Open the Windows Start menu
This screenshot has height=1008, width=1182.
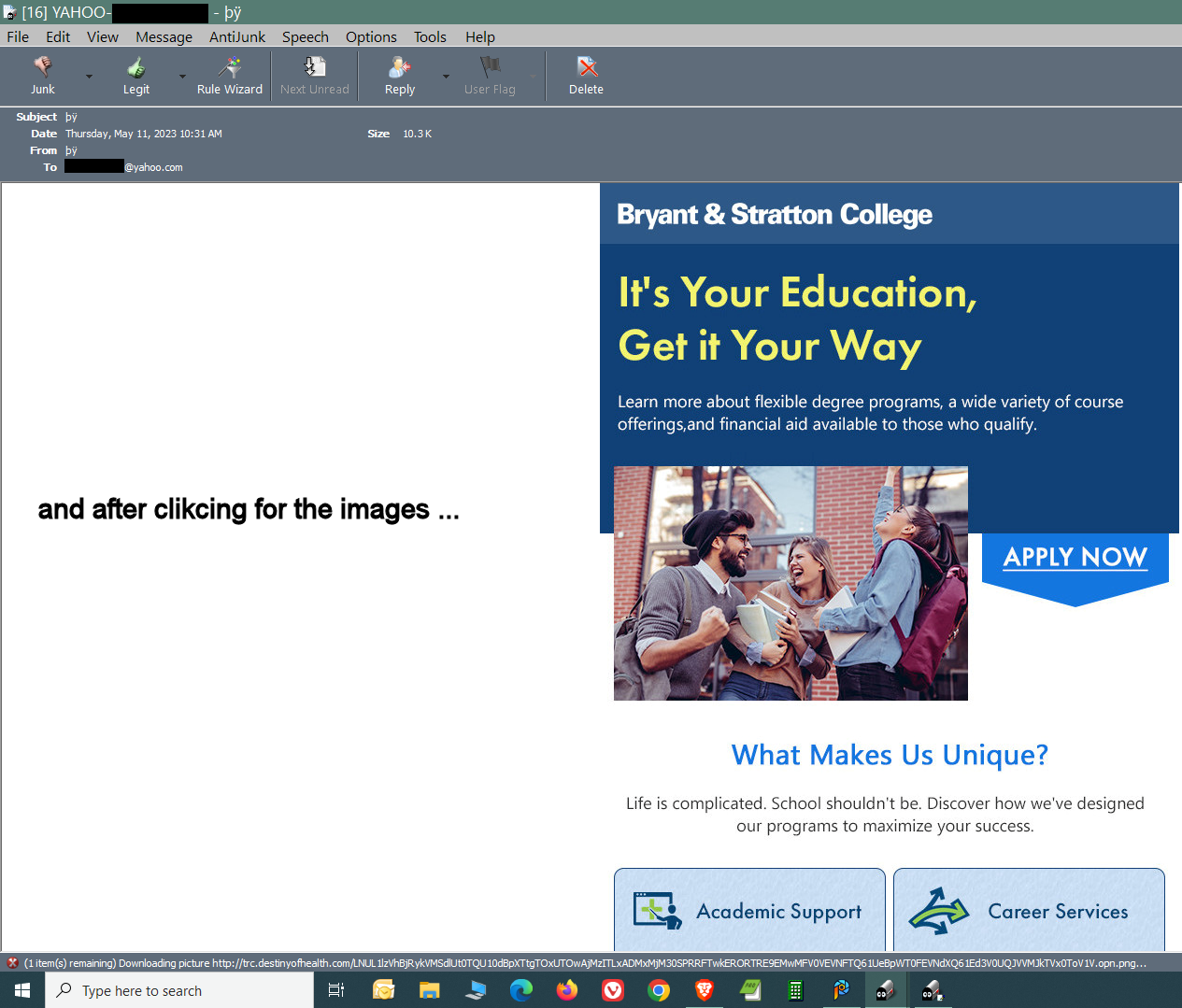22,990
